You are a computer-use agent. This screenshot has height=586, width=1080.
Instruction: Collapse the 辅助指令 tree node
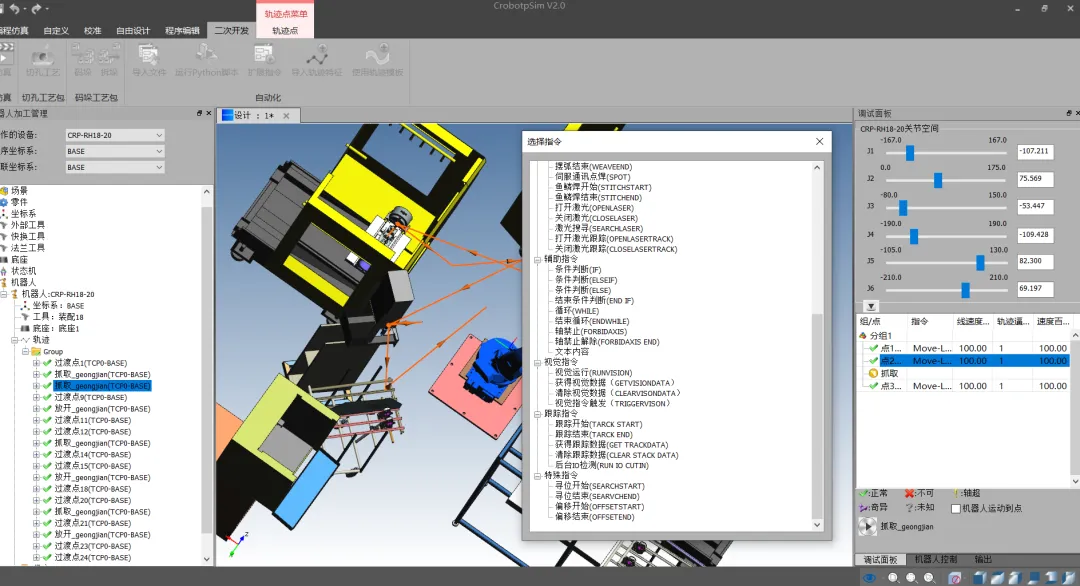click(x=533, y=259)
